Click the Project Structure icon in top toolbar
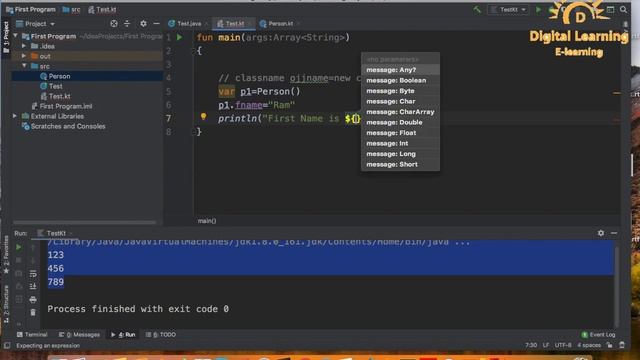 [610, 9]
